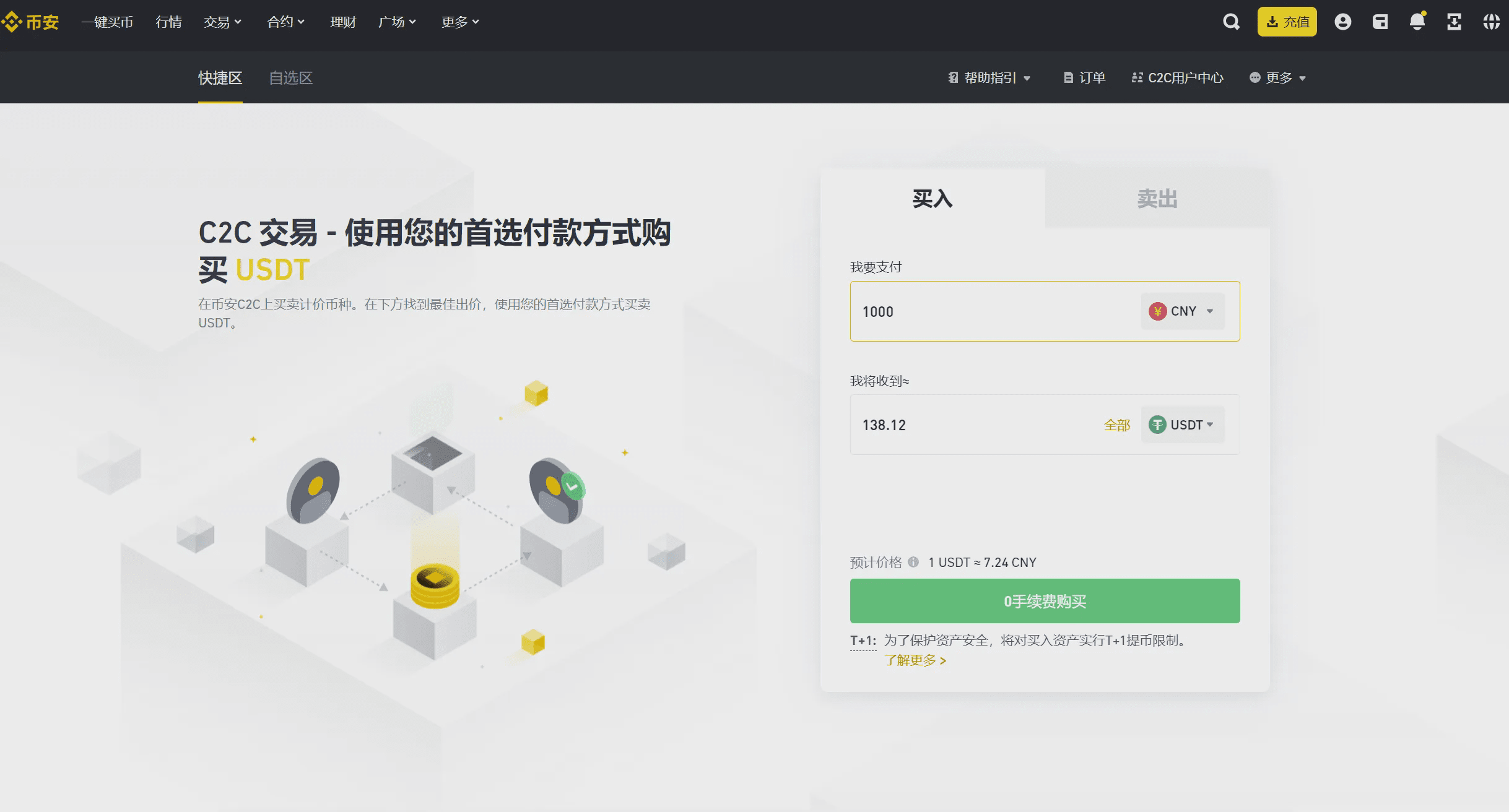Open the 一键买币 menu item
Image resolution: width=1509 pixels, height=812 pixels.
point(107,21)
